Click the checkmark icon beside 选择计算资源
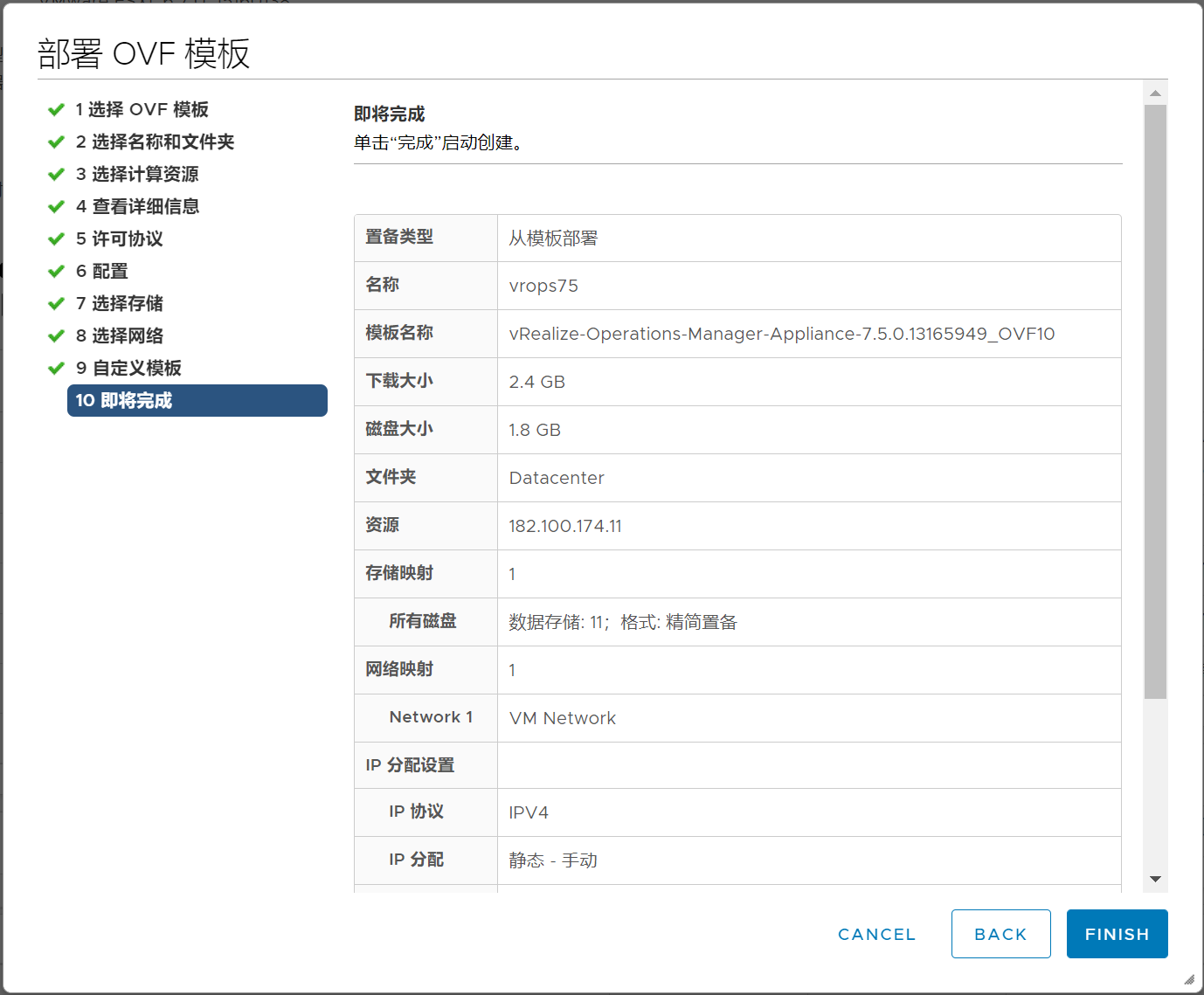 pyautogui.click(x=56, y=174)
